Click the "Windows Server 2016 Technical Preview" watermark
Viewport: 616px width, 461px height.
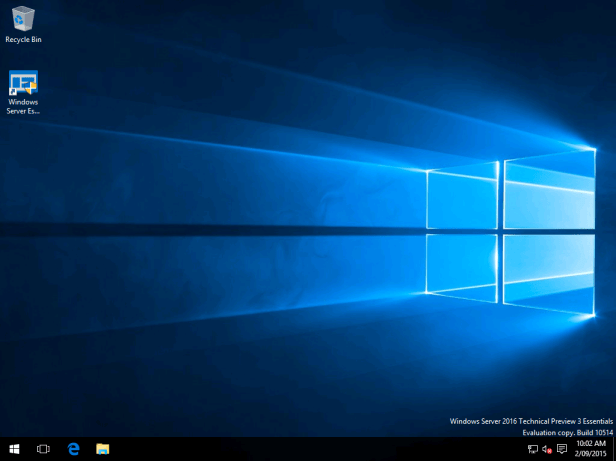[x=530, y=422]
